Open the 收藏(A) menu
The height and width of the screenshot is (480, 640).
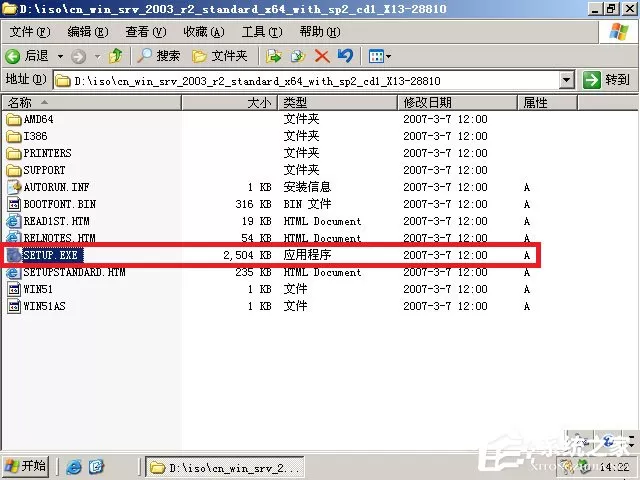point(204,31)
